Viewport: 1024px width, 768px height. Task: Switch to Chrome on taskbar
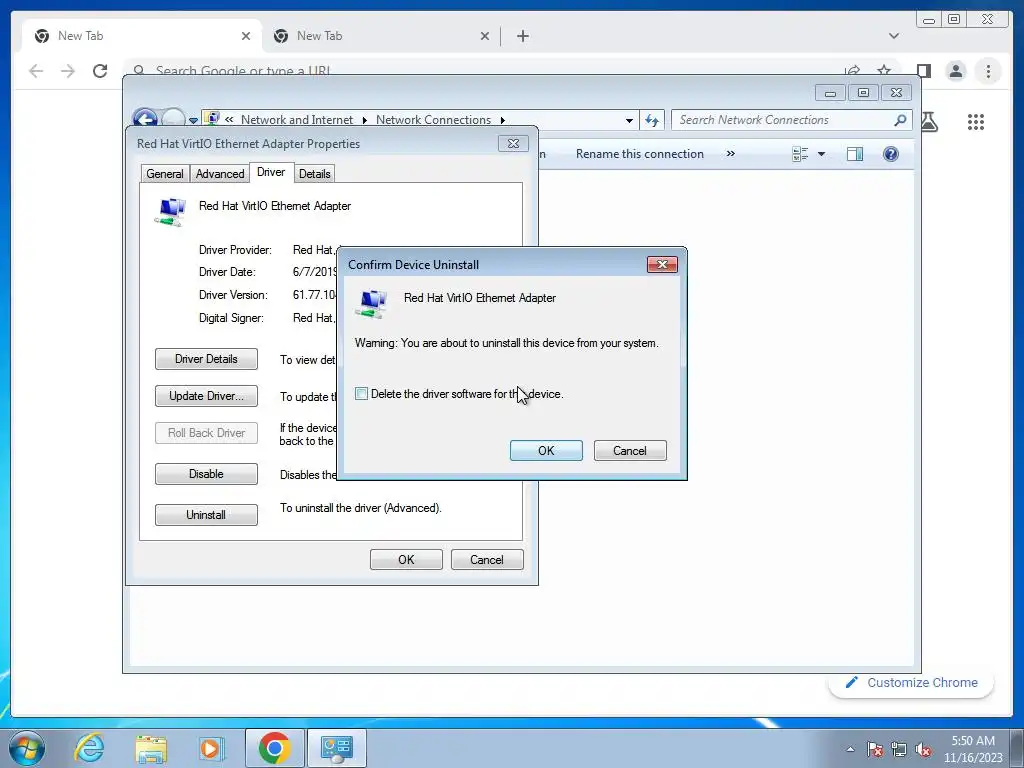click(x=274, y=748)
